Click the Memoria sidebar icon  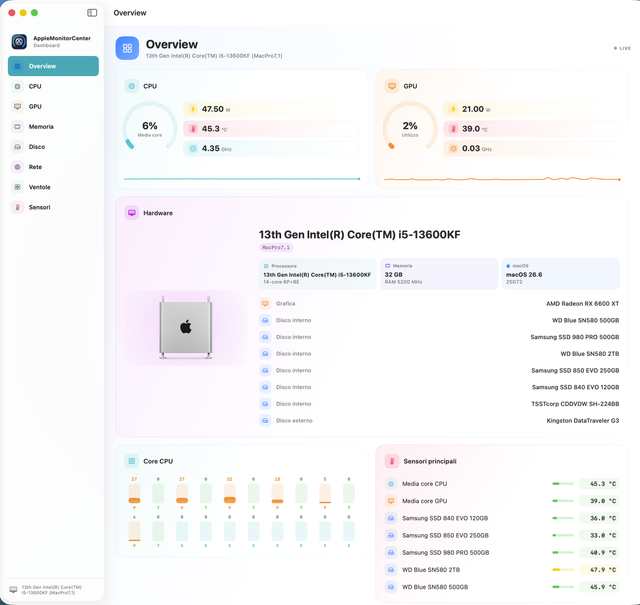click(17, 127)
